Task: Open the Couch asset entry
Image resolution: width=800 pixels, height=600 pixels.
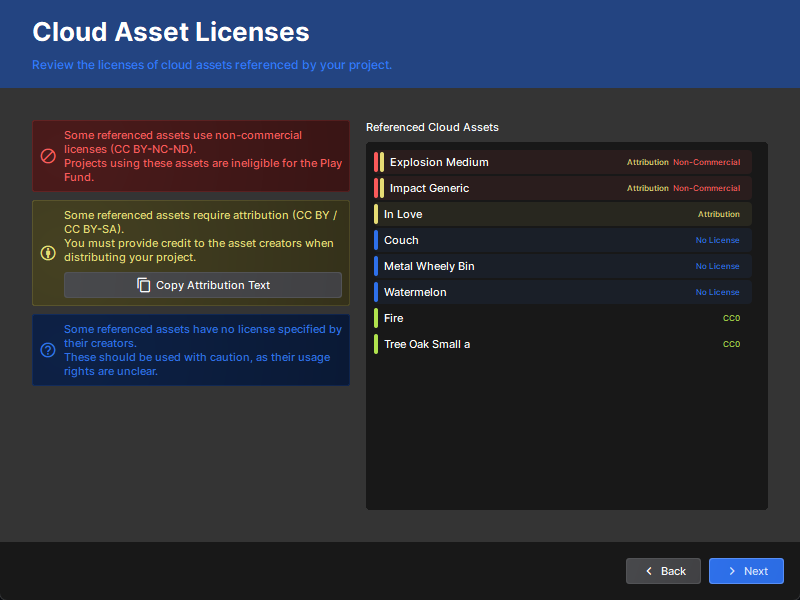Action: coord(562,240)
